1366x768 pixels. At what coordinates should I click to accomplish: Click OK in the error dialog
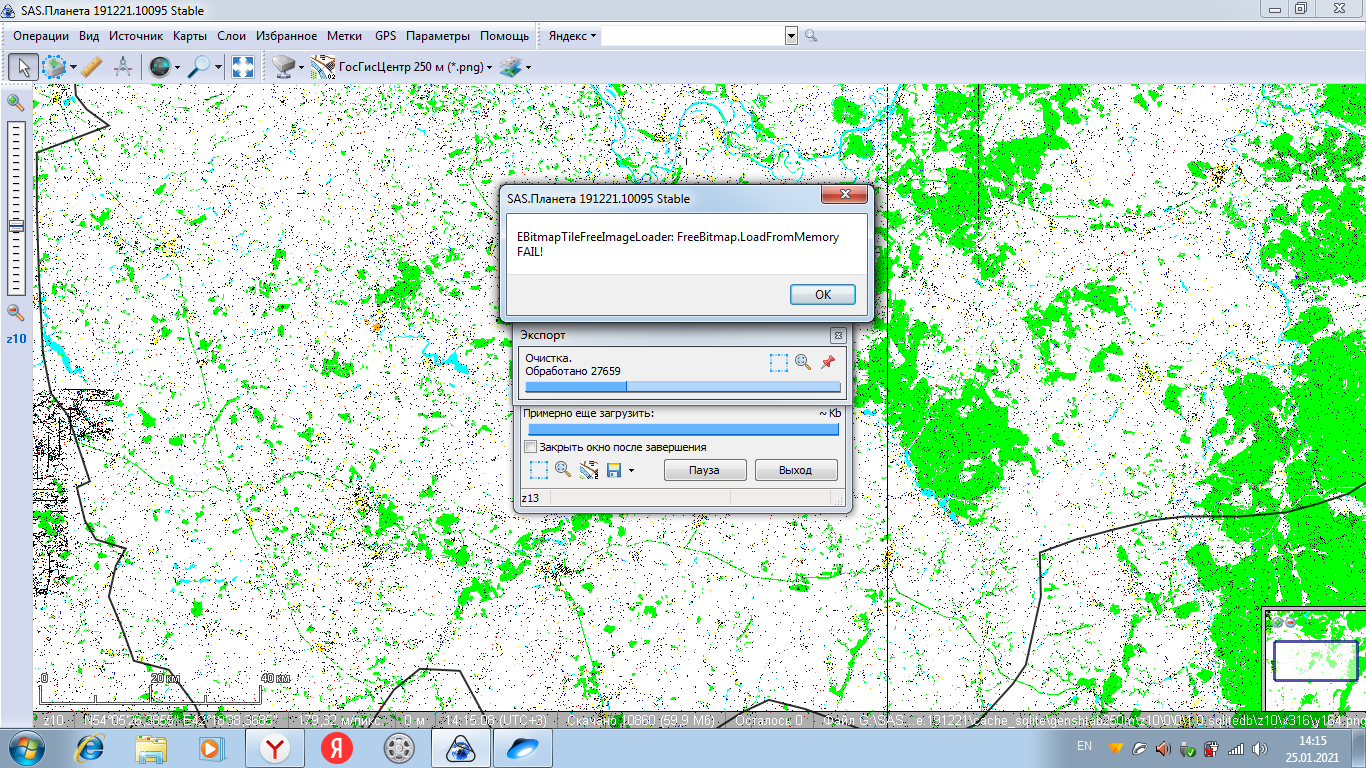(x=822, y=295)
